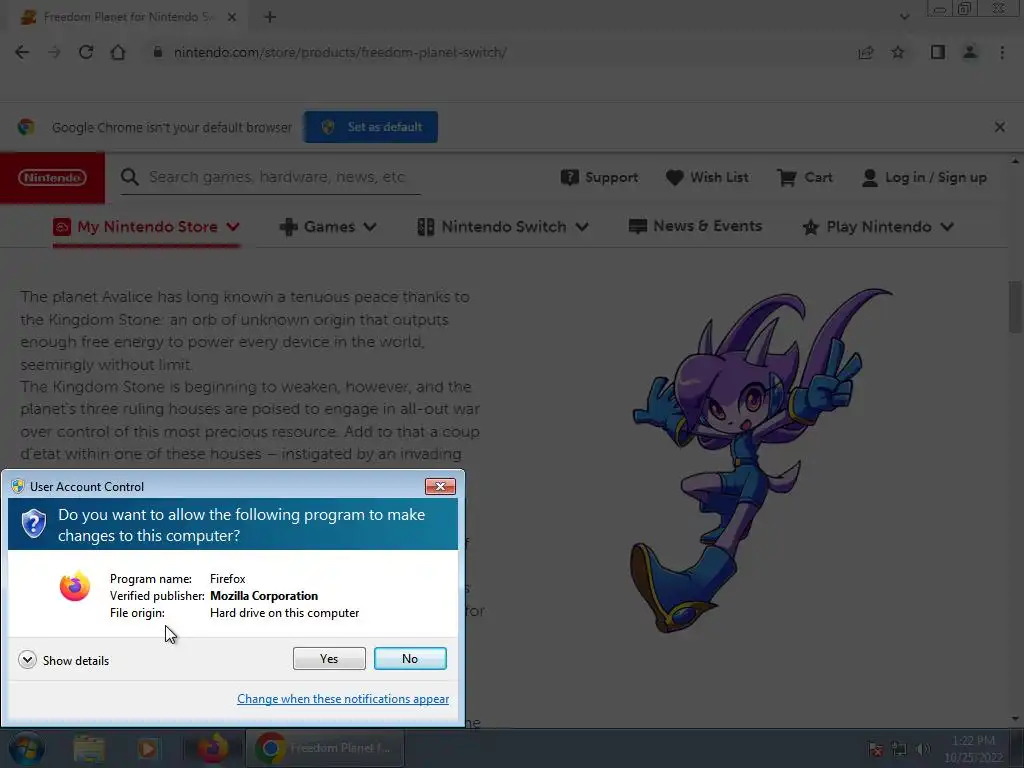Open Change when these notifications appear link

click(x=343, y=699)
